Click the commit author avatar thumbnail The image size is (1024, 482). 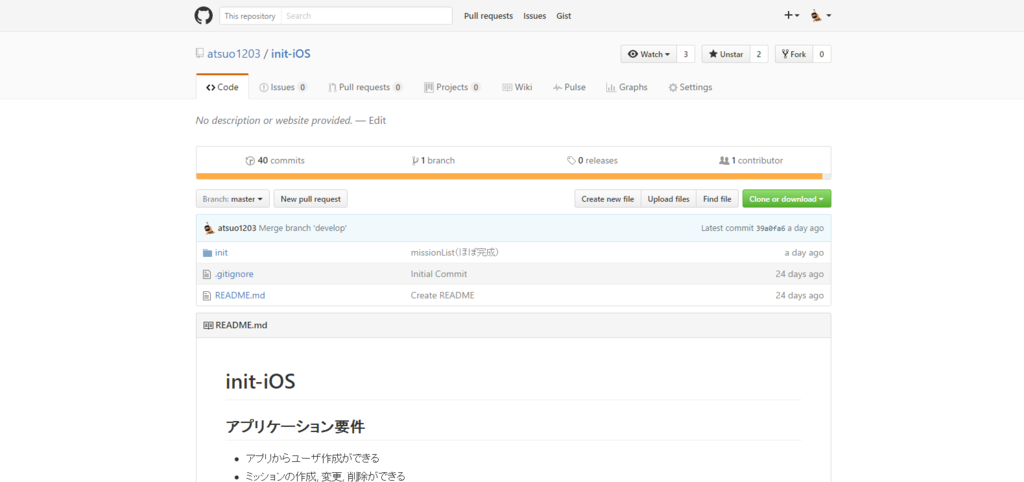point(209,228)
